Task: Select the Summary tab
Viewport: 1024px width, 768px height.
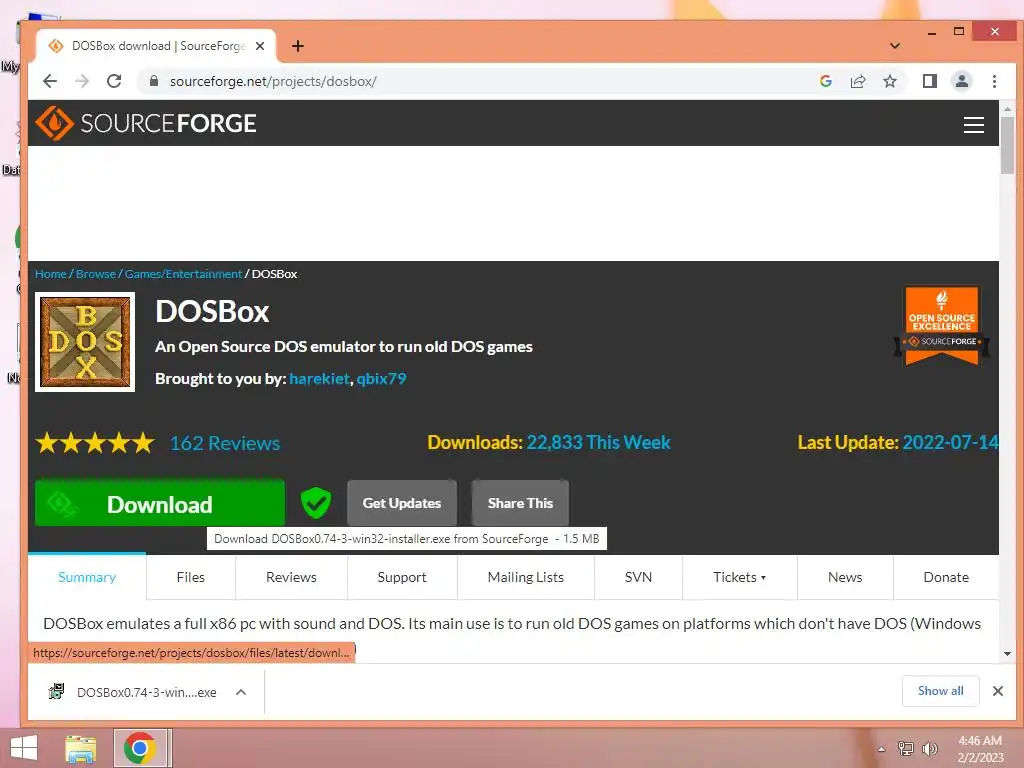Action: pos(87,577)
